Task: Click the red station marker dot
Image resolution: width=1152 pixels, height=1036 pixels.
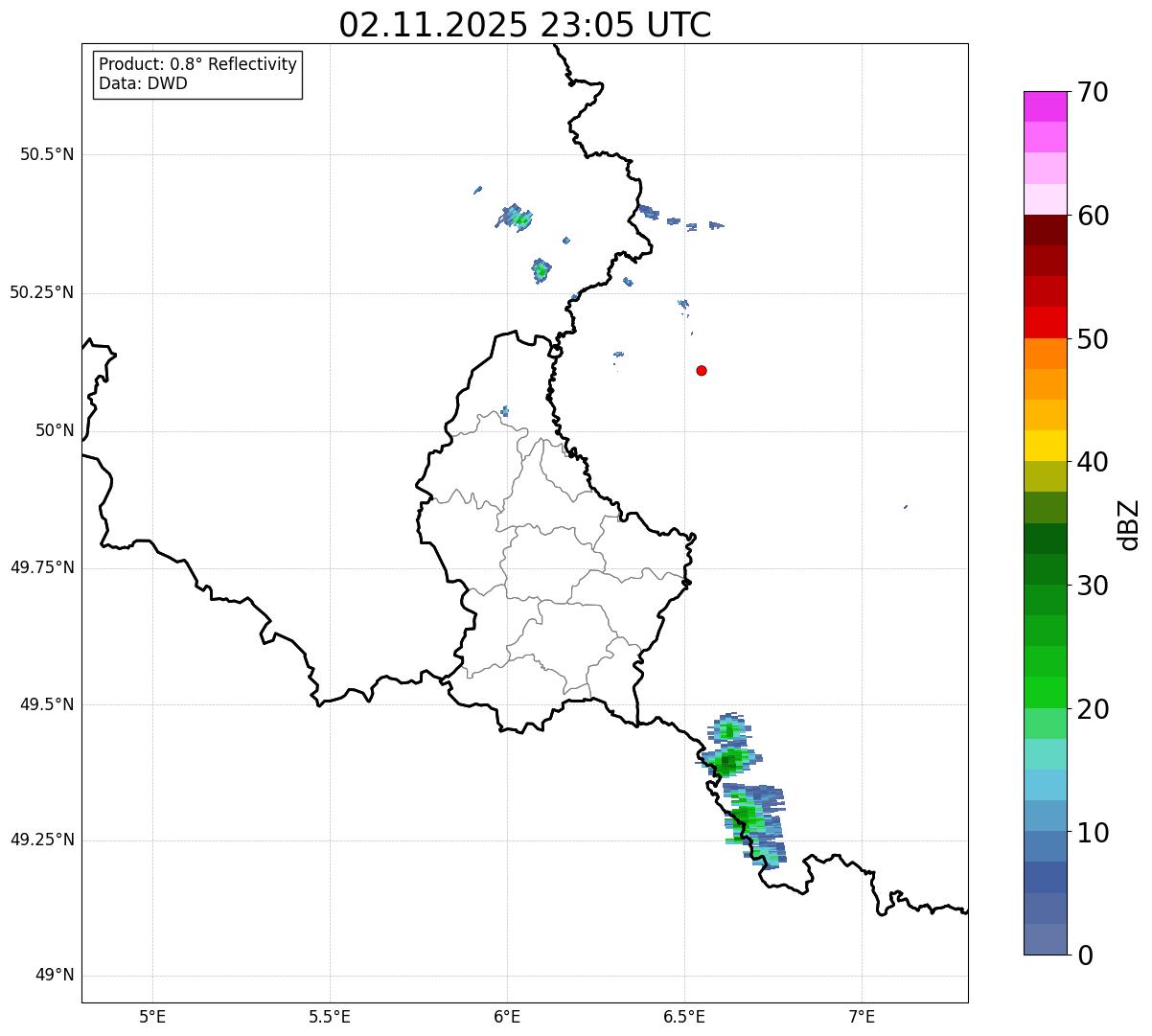Action: 702,371
